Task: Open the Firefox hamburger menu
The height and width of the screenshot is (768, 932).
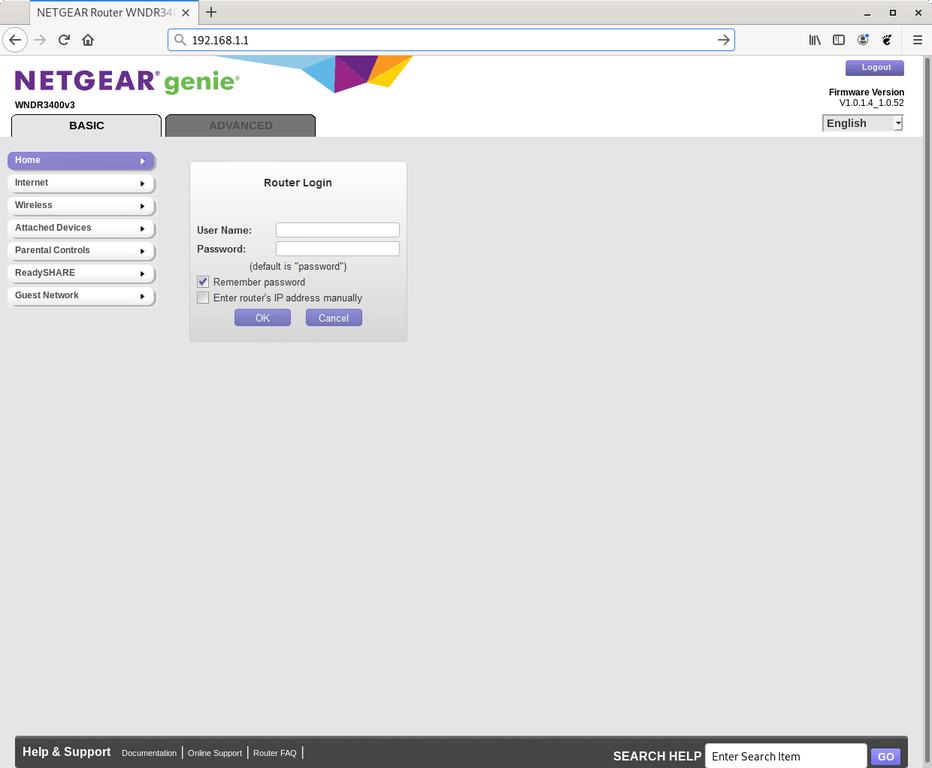Action: click(917, 40)
